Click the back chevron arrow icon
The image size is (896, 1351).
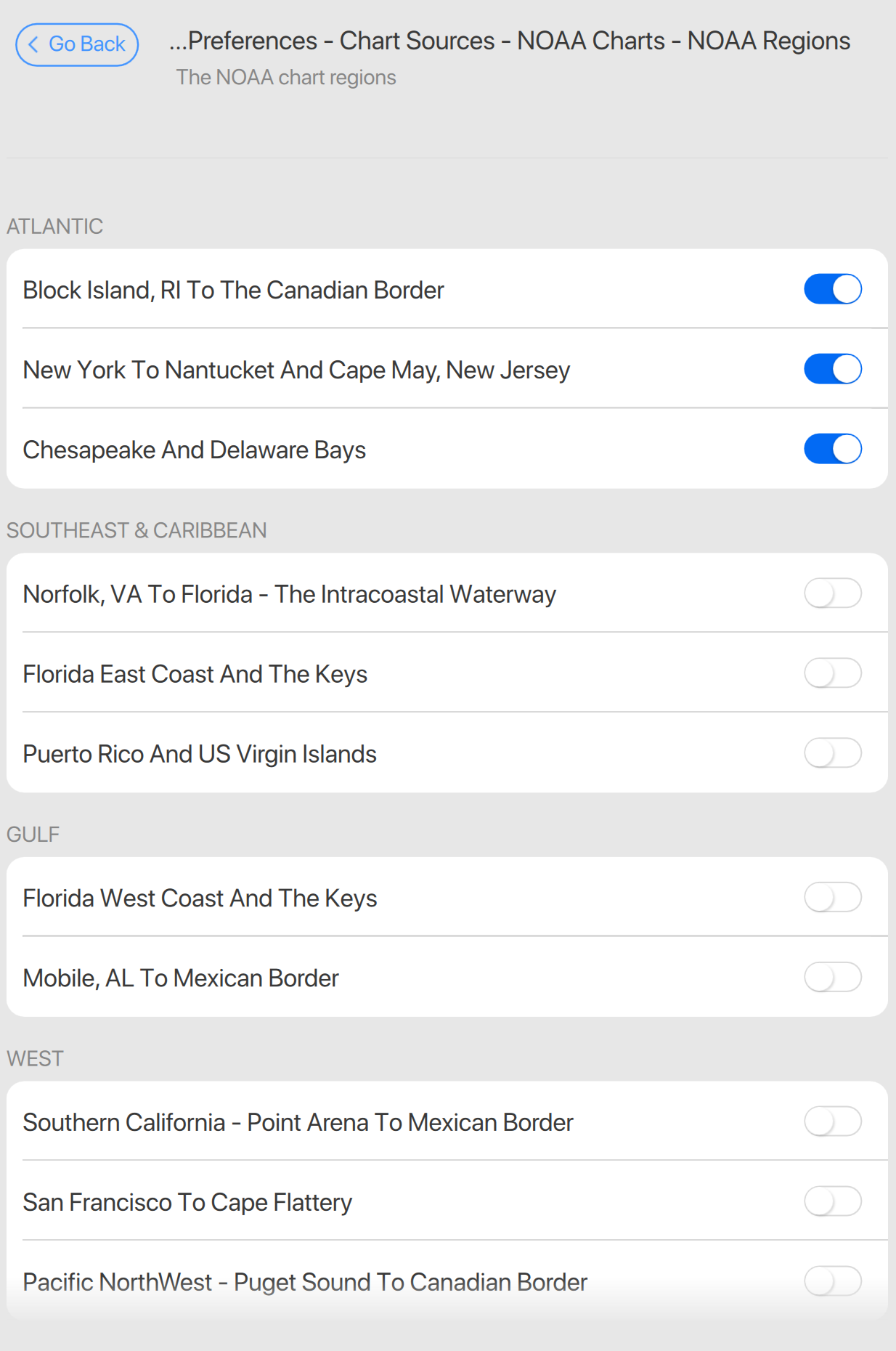coord(33,44)
